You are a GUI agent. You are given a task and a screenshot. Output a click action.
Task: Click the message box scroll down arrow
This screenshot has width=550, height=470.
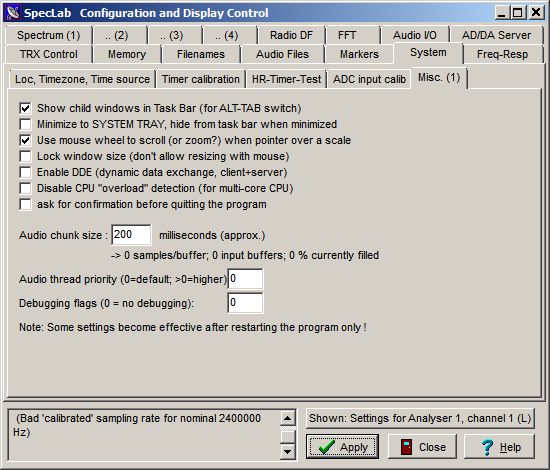[x=288, y=451]
